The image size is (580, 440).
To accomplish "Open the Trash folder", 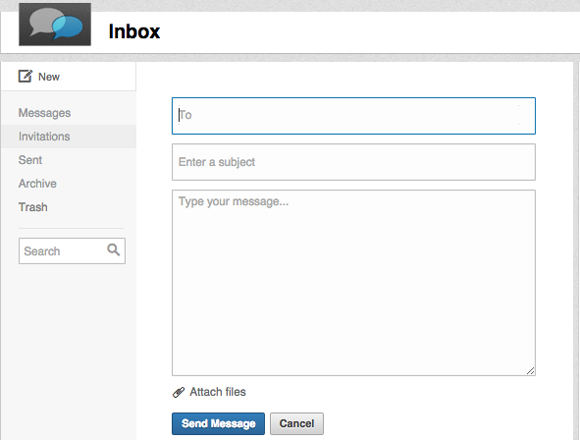I will [33, 207].
